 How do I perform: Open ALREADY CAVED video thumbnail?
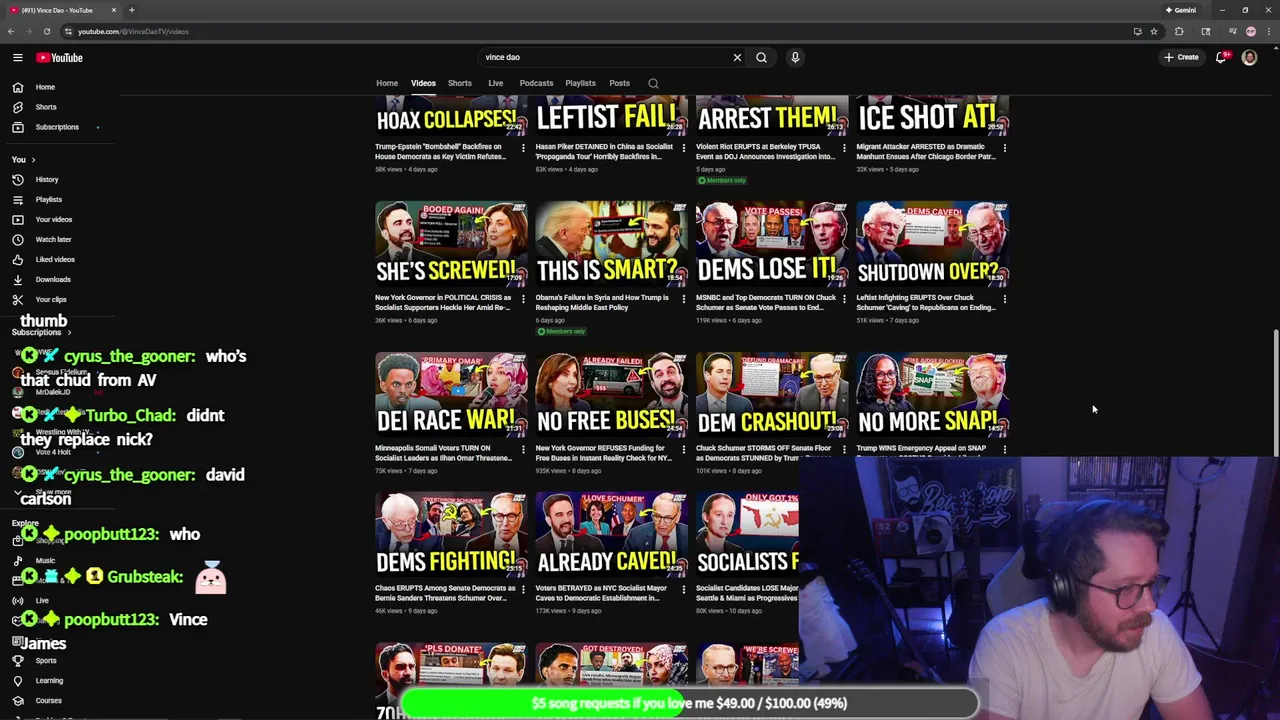(611, 535)
